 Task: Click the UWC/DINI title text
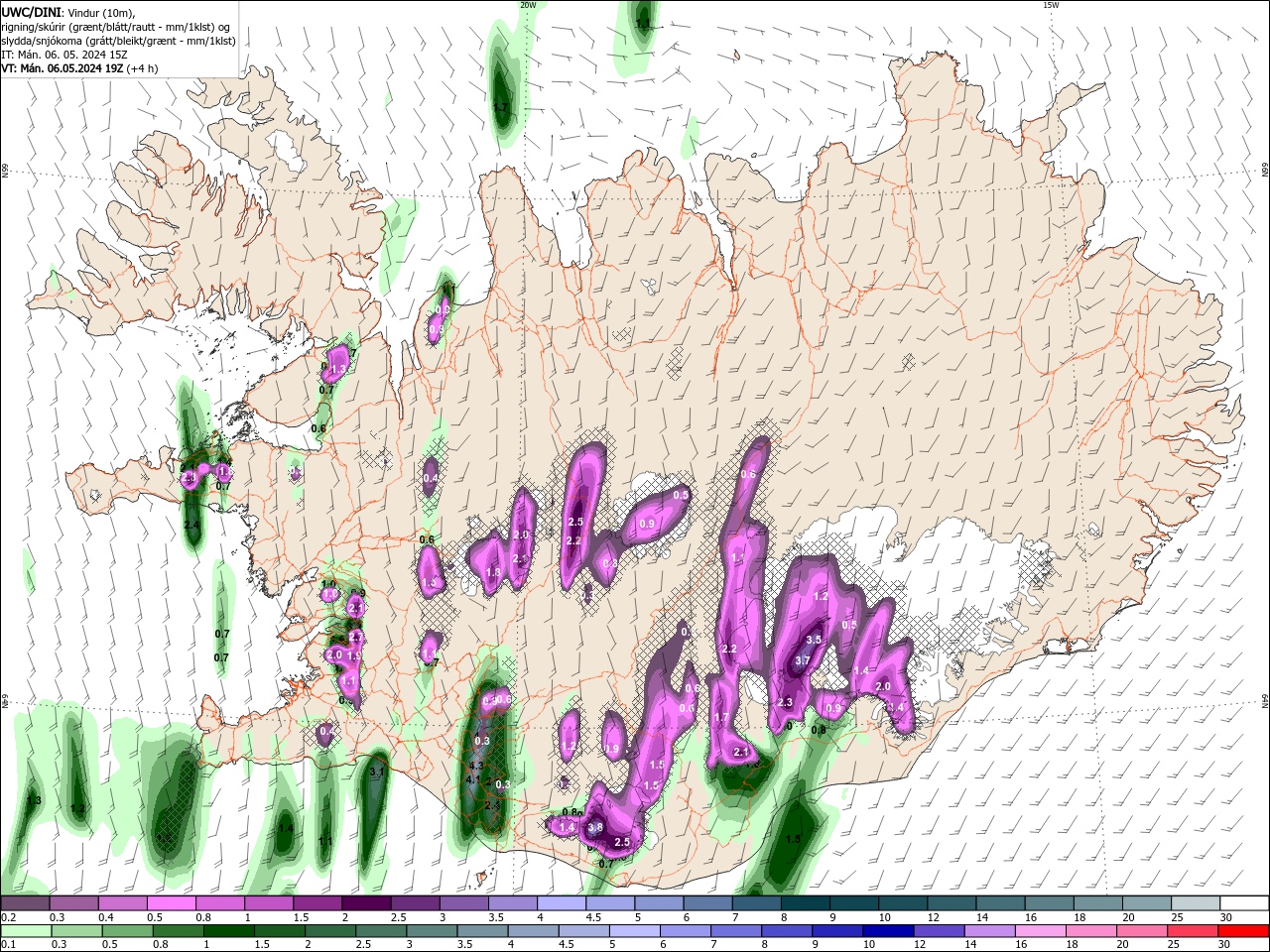(30, 12)
